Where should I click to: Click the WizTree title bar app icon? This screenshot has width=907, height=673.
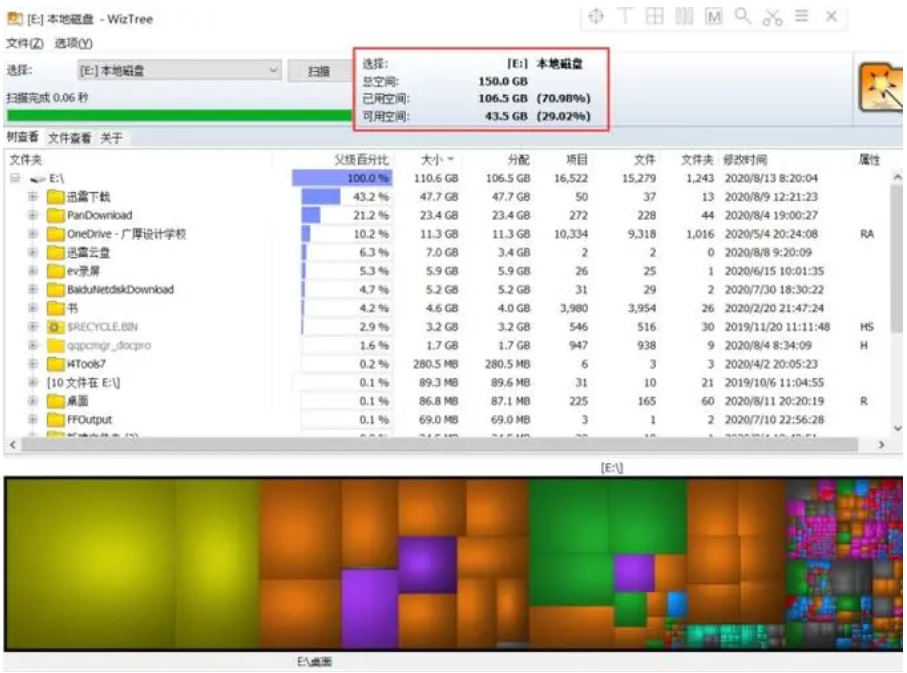point(14,19)
